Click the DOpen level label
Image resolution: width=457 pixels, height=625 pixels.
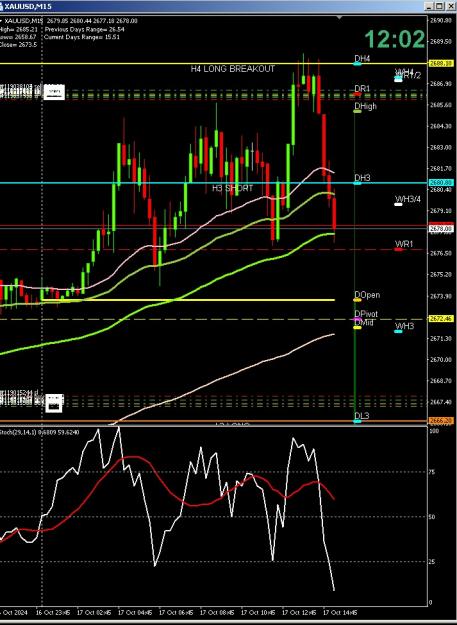point(367,295)
